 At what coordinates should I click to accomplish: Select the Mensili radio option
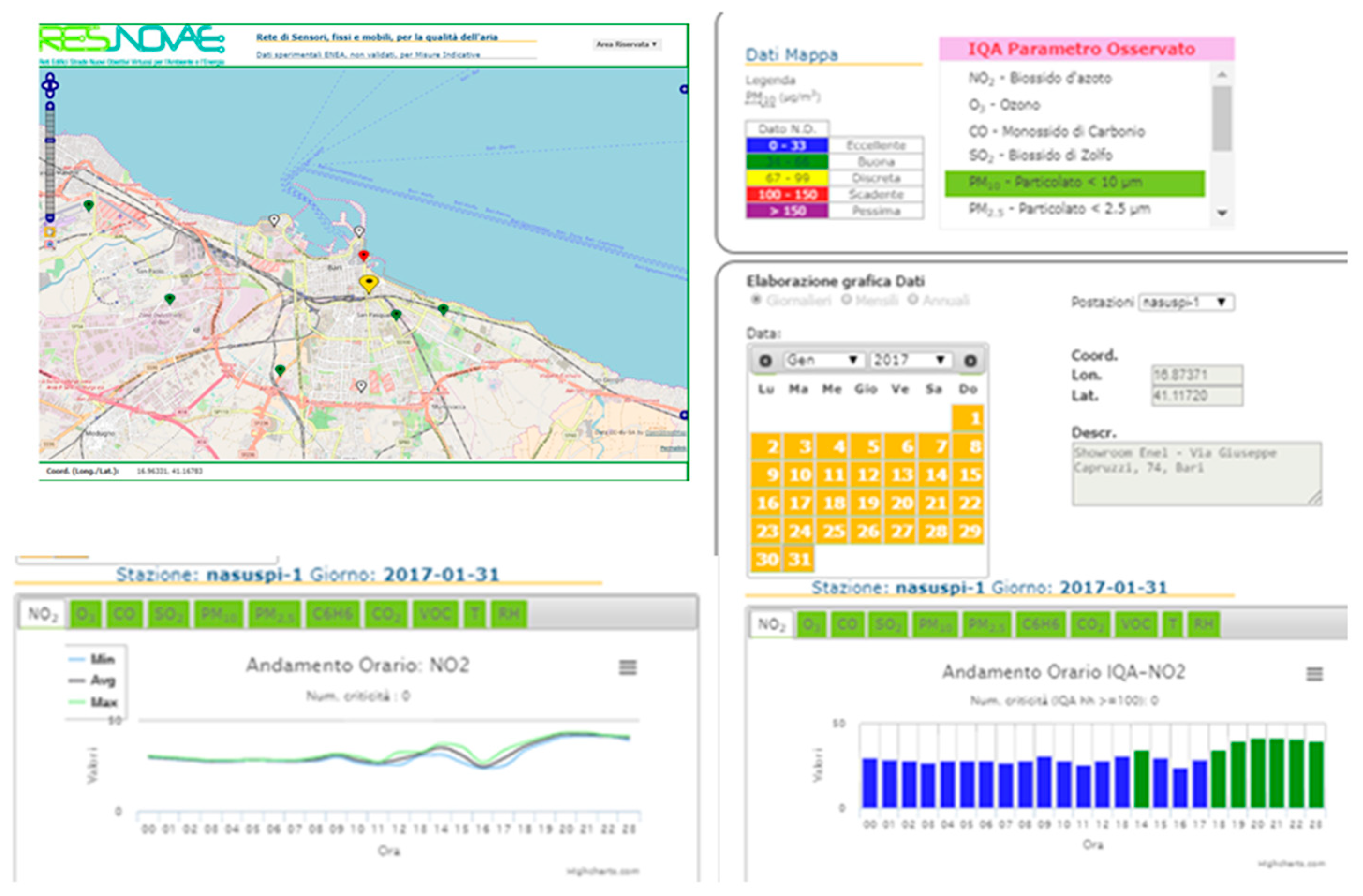[x=846, y=300]
